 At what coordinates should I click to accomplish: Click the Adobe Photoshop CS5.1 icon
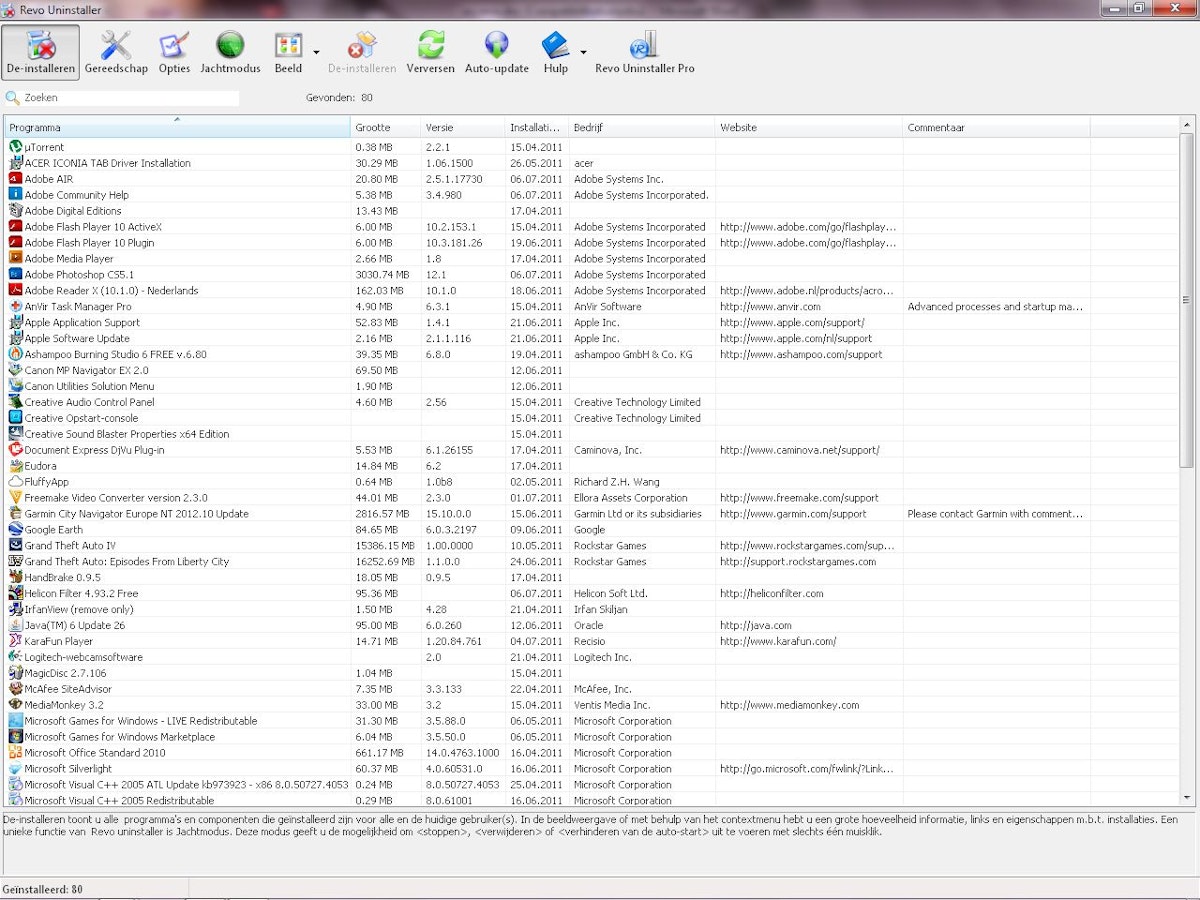pyautogui.click(x=15, y=274)
